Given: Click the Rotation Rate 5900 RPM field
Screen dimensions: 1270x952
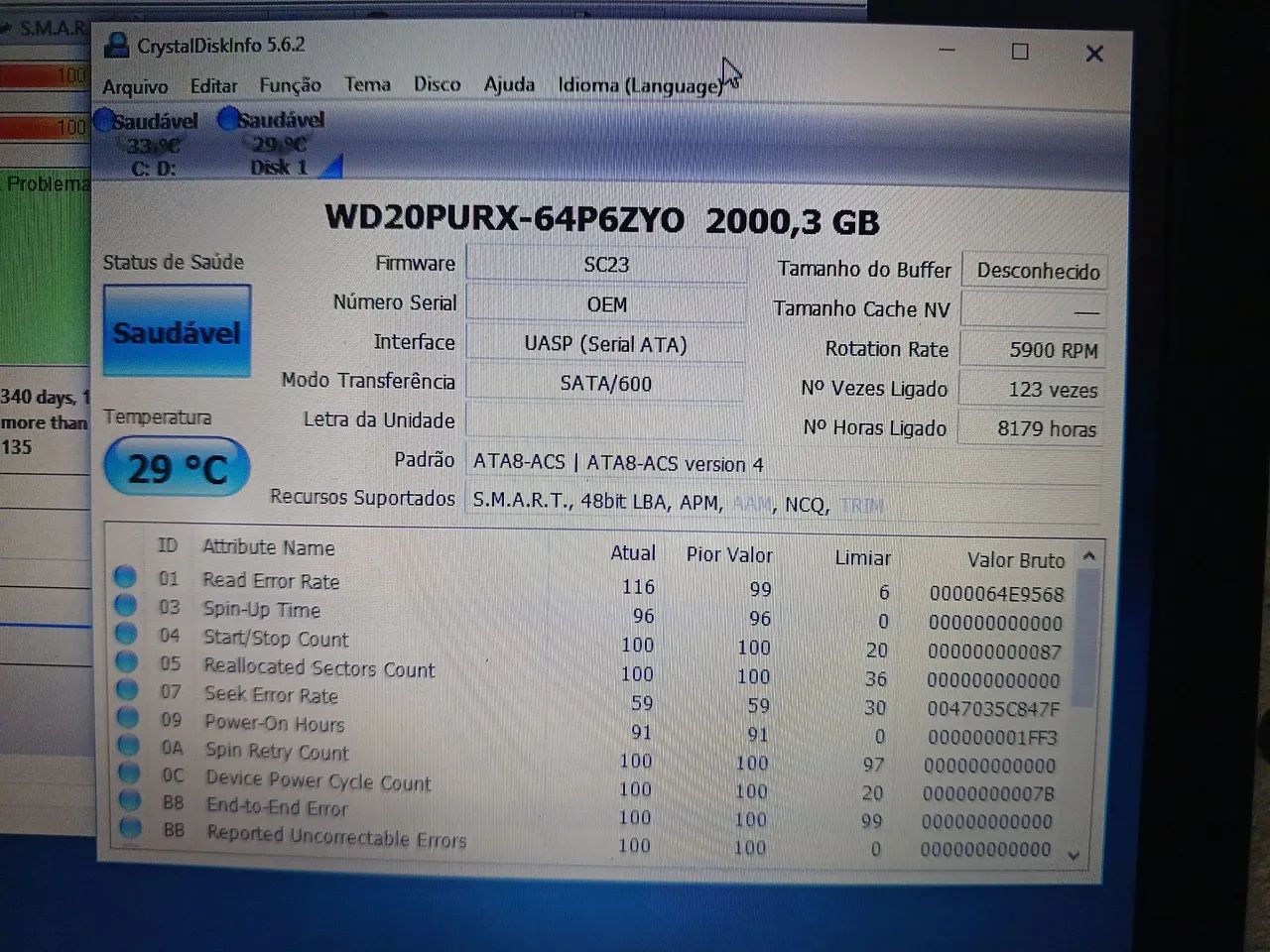Looking at the screenshot, I should coord(1033,349).
